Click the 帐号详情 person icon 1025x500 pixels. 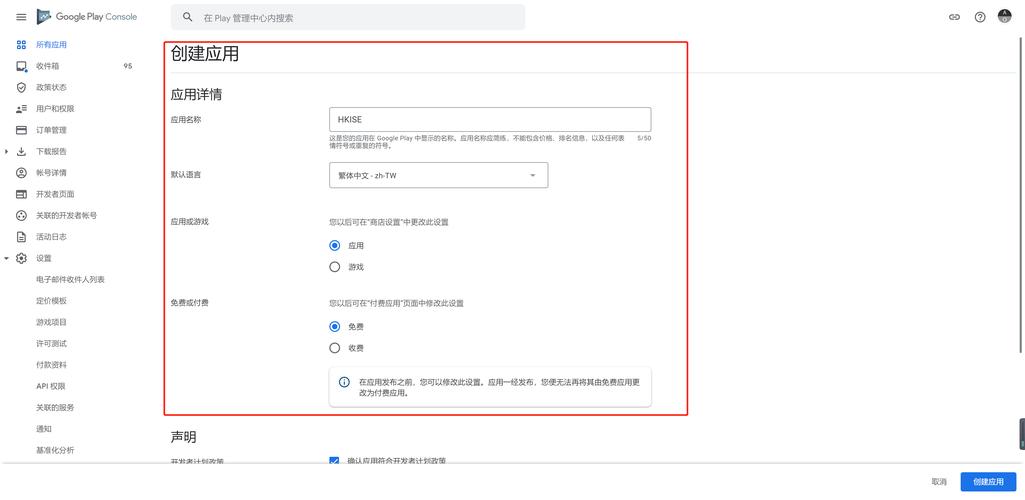21,173
